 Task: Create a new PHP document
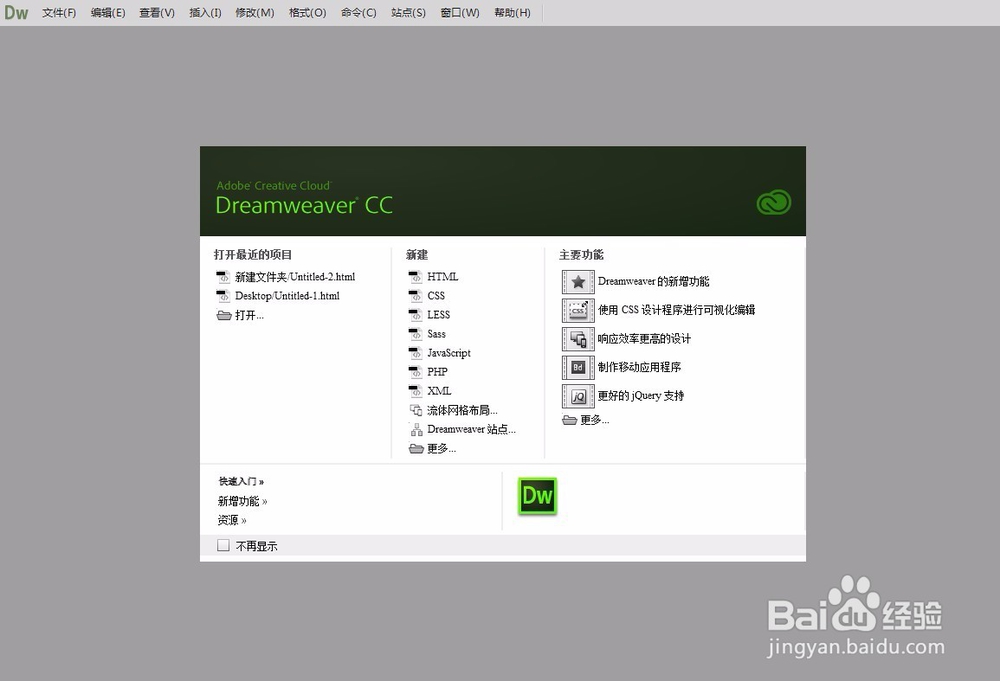[x=438, y=372]
